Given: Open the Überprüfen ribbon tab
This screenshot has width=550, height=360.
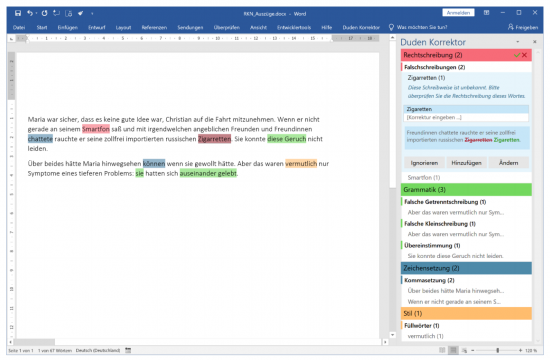Looking at the screenshot, I should click(x=227, y=27).
